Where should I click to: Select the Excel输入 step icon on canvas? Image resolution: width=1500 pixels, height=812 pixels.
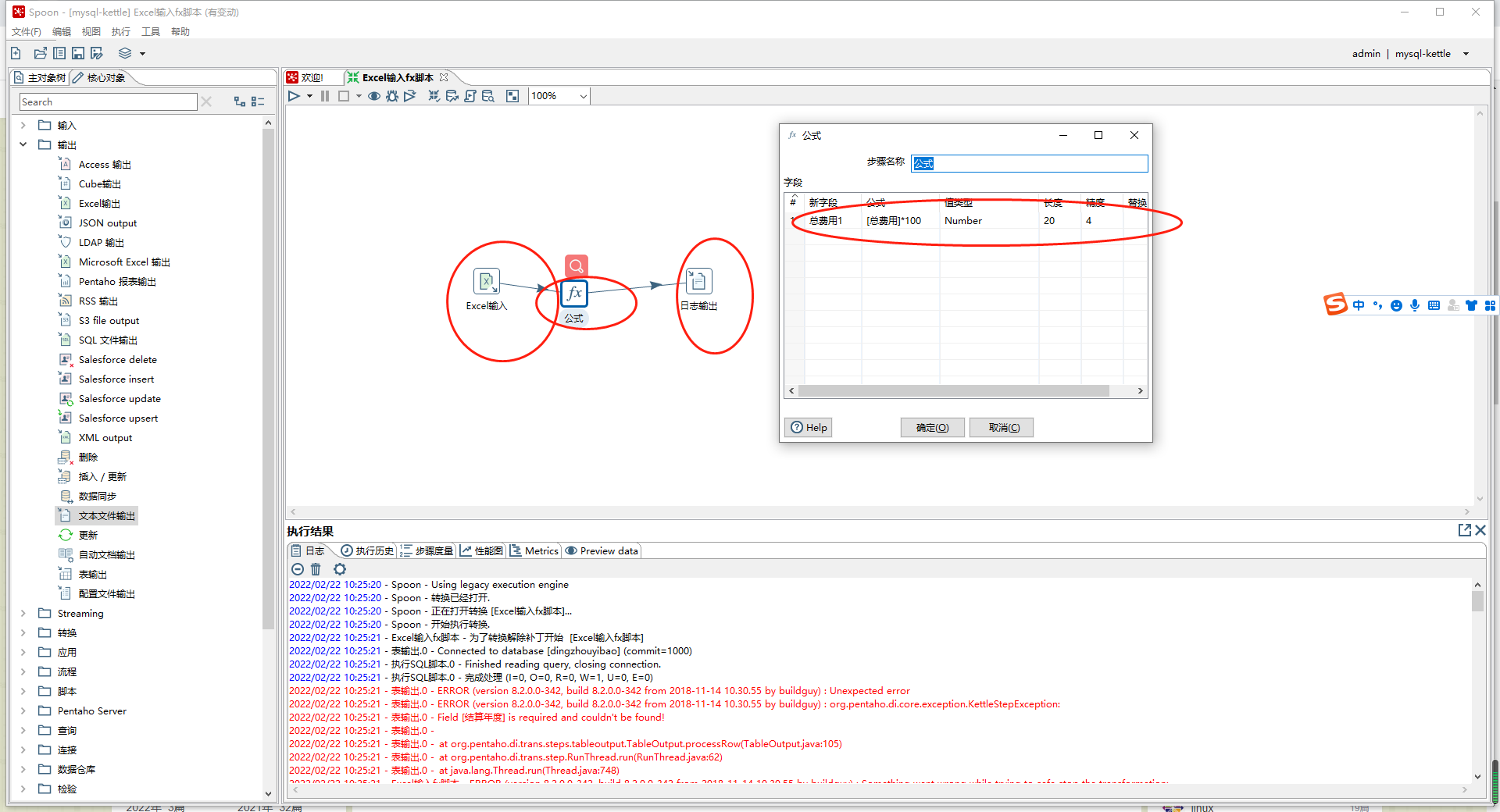[x=486, y=282]
